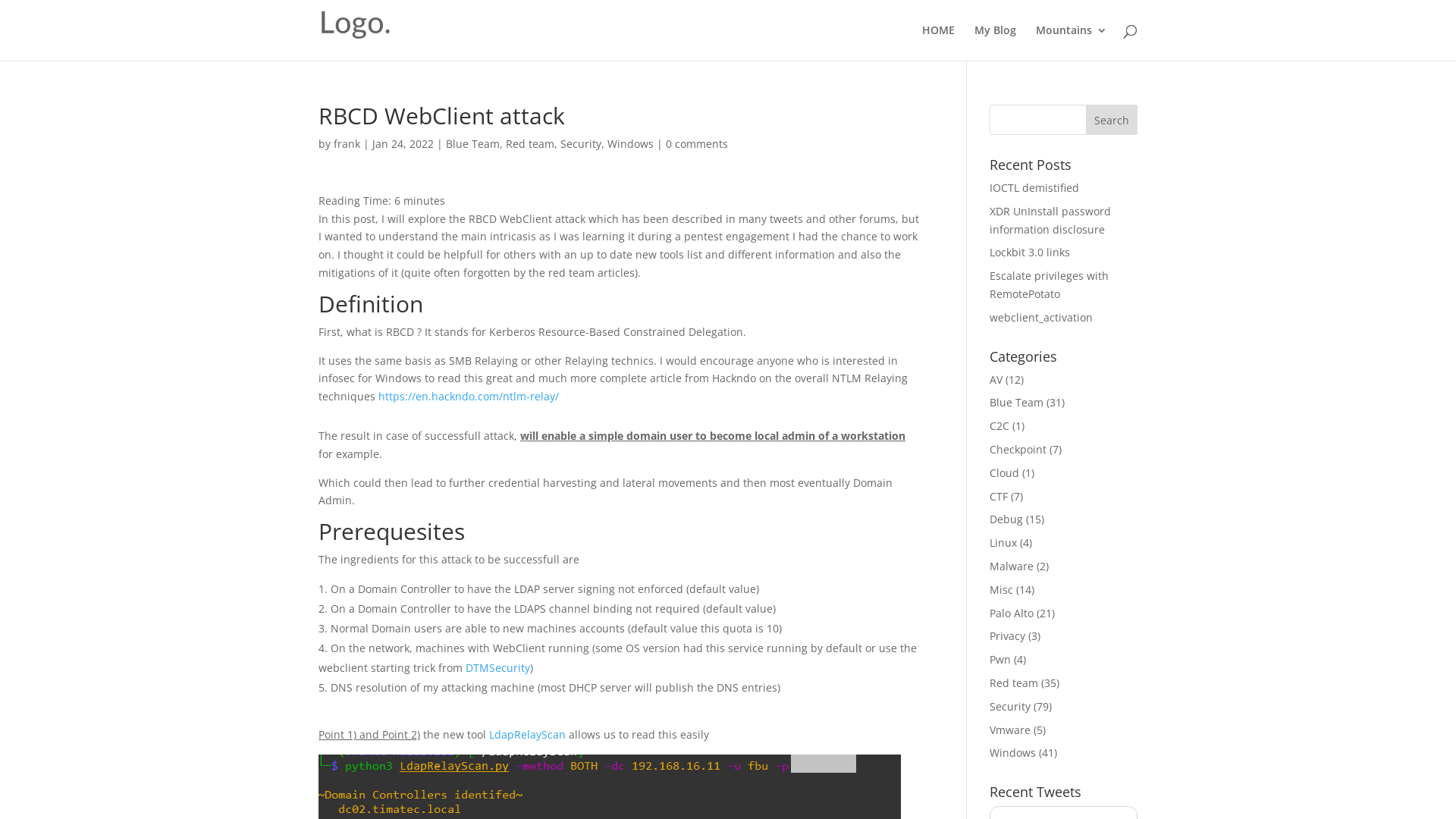Image resolution: width=1456 pixels, height=819 pixels.
Task: Open Escalate privileges with RemotePotato post
Action: point(1049,285)
